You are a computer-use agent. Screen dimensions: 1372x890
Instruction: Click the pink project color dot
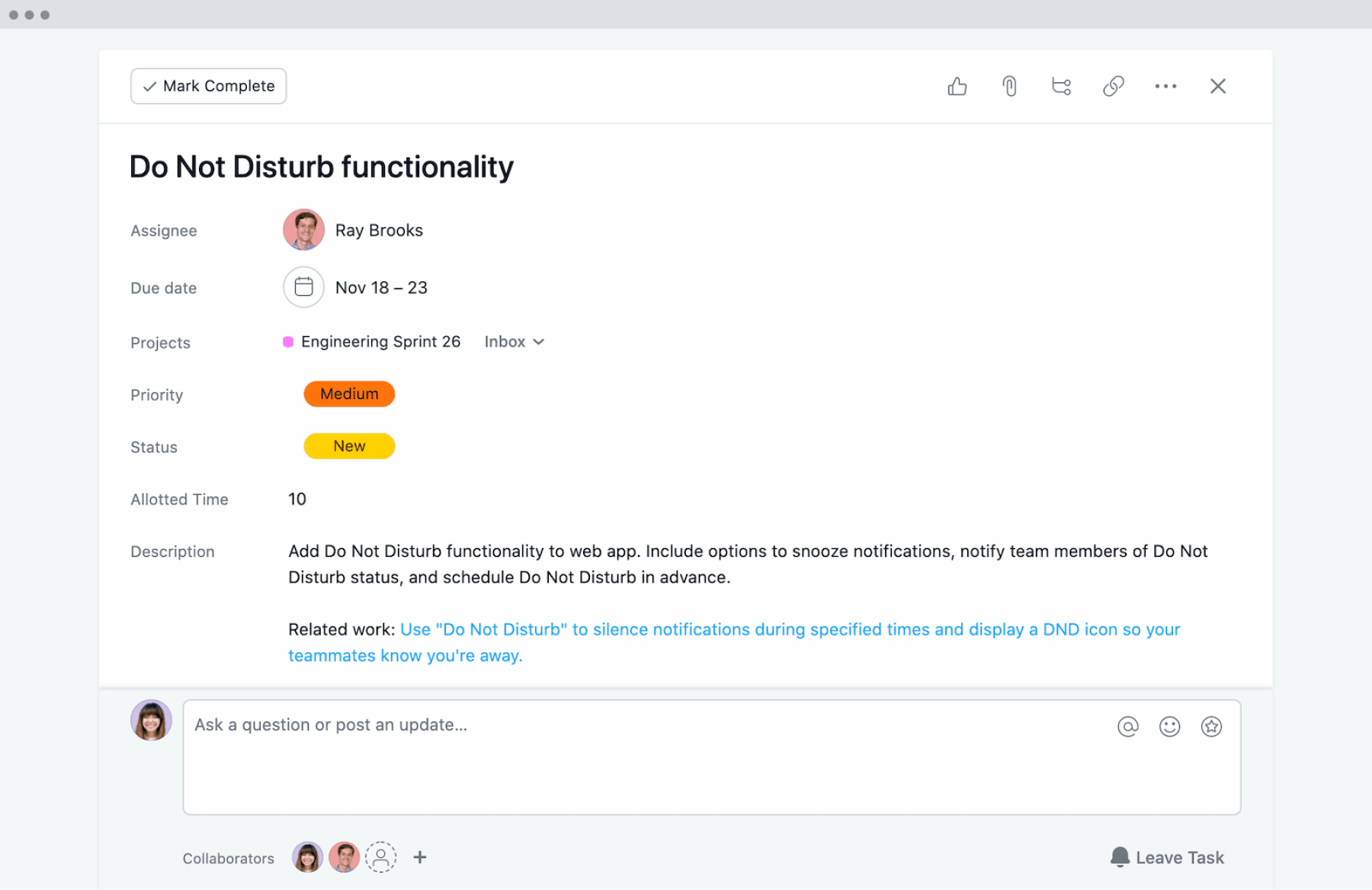pyautogui.click(x=288, y=342)
